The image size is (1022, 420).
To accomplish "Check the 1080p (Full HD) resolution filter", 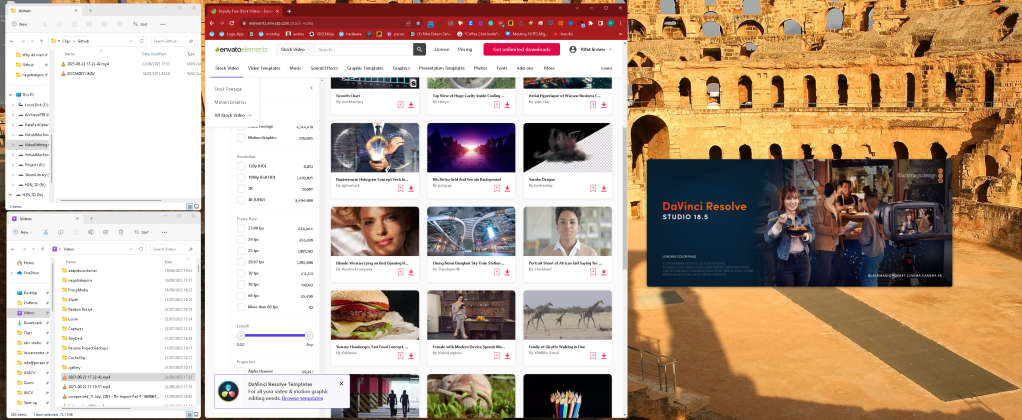I will pyautogui.click(x=241, y=177).
